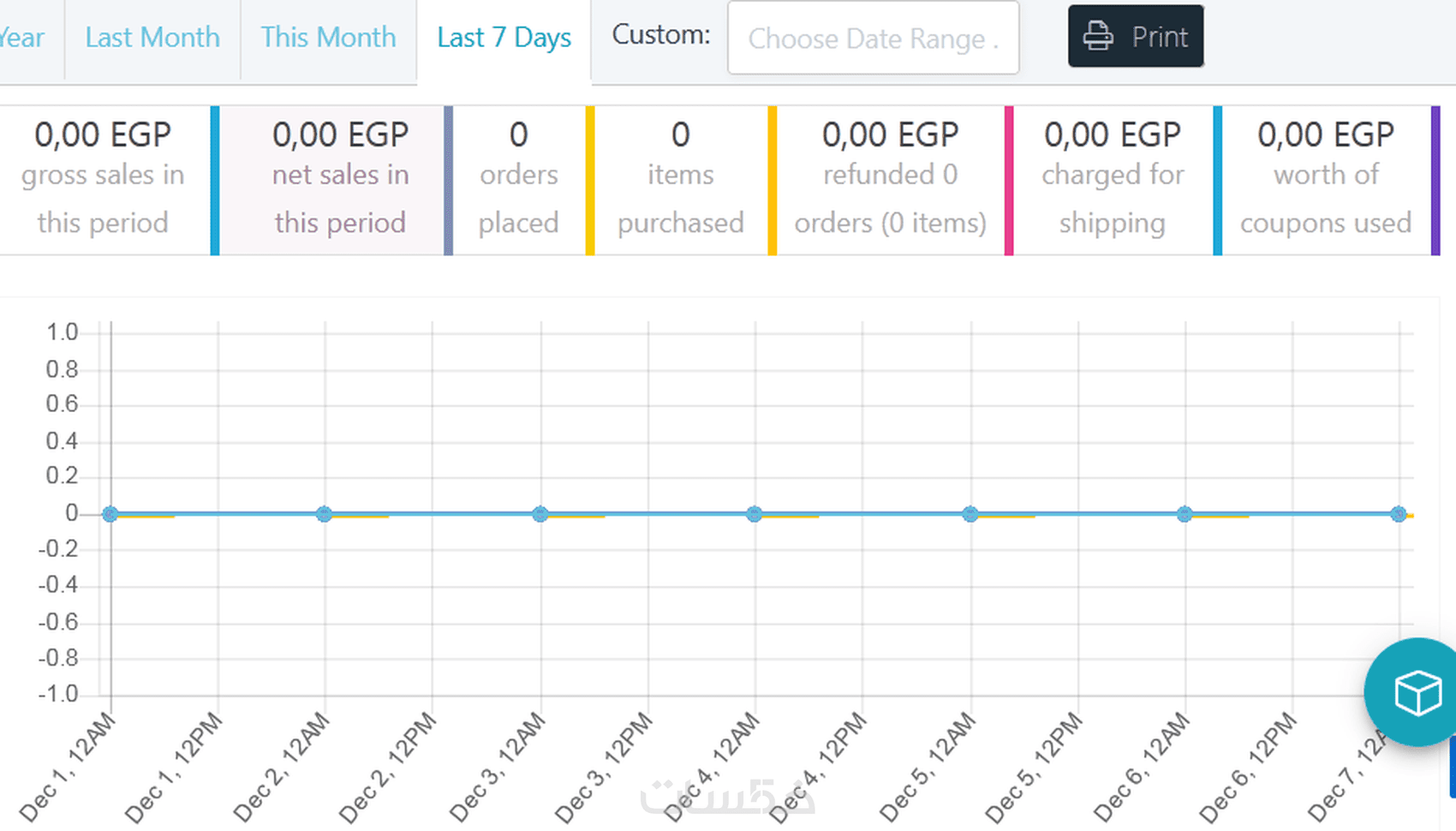Switch to the Year tab
The width and height of the screenshot is (1456, 831).
coord(23,38)
